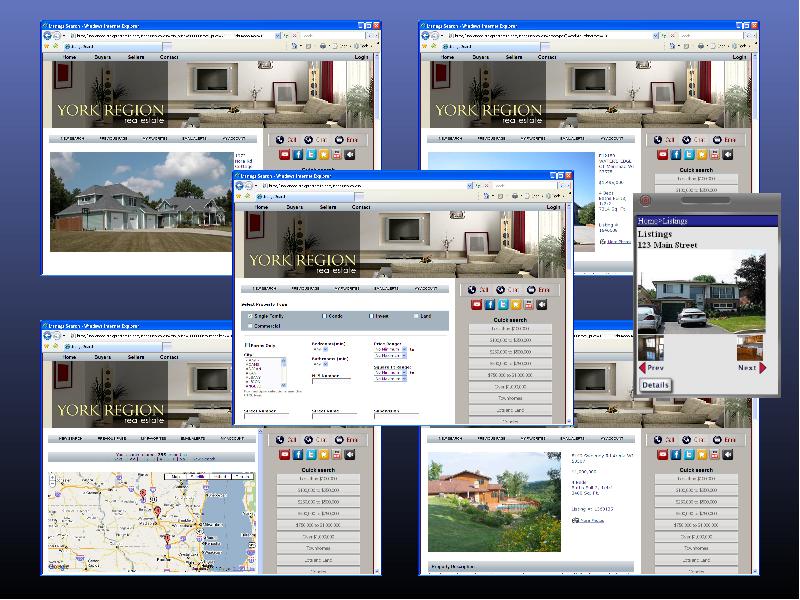Click red Next arrow on phone mockup
The height and width of the screenshot is (600, 800).
tap(763, 368)
